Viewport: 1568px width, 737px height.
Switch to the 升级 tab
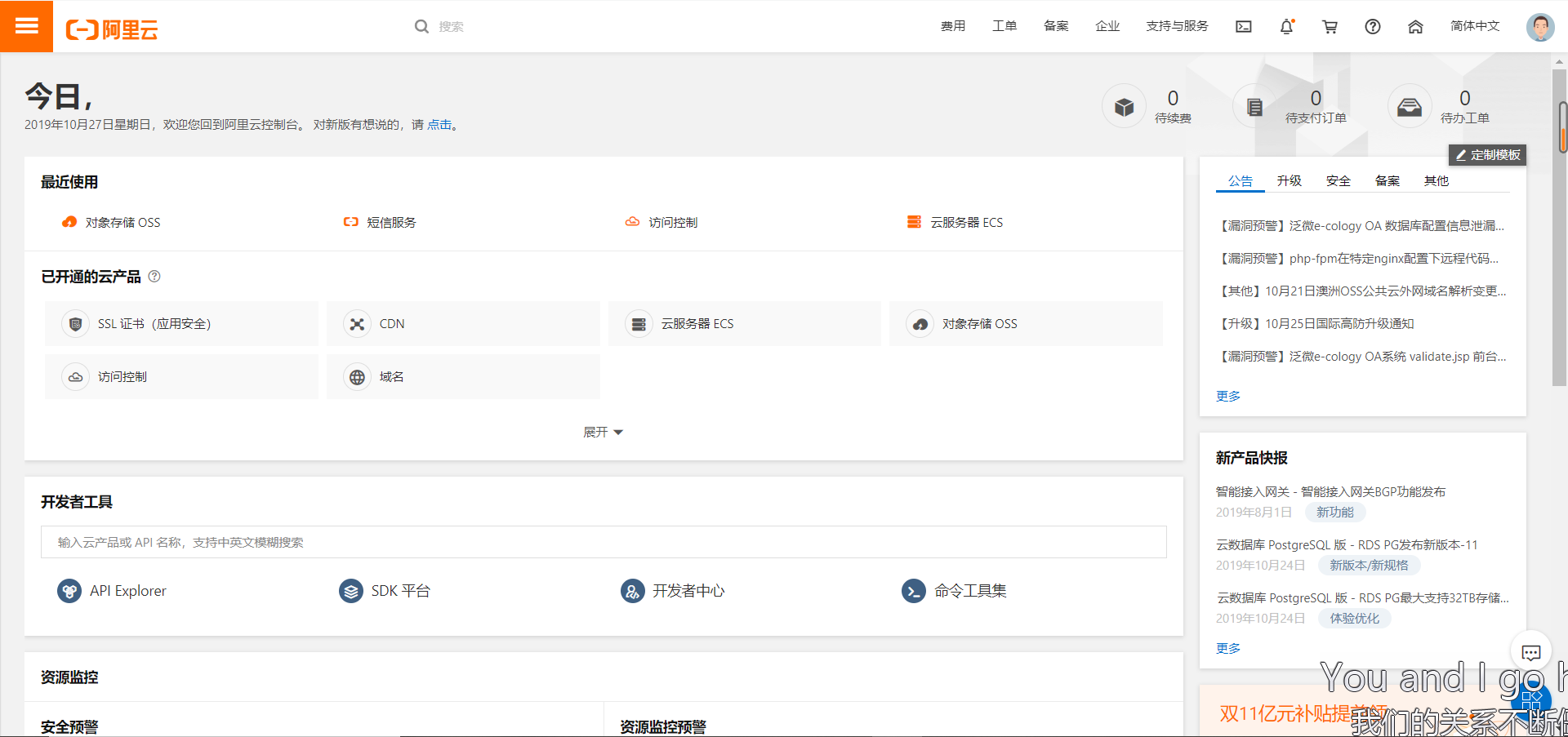pyautogui.click(x=1290, y=181)
